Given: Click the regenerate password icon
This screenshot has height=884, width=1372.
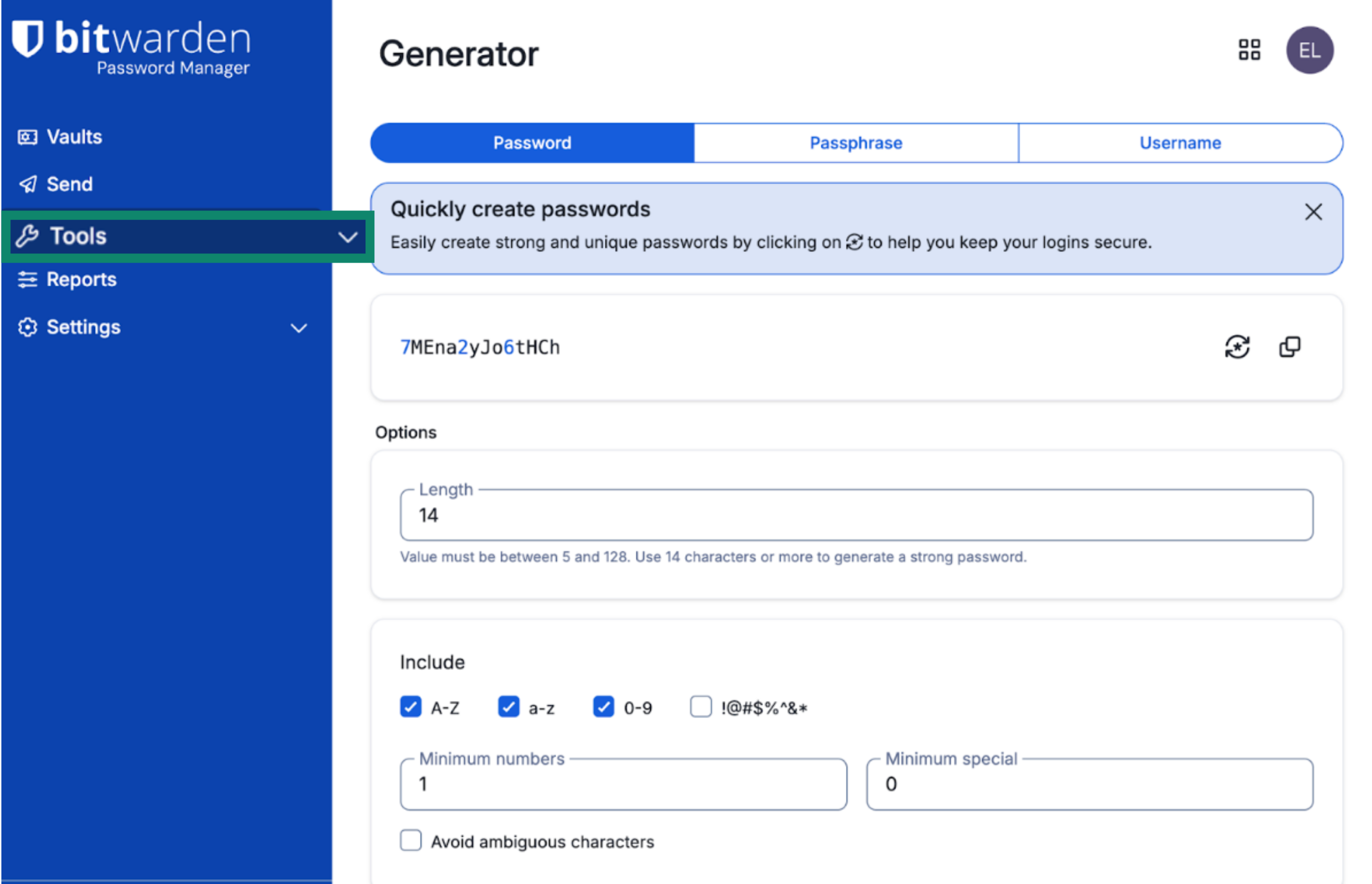Looking at the screenshot, I should (x=1237, y=347).
